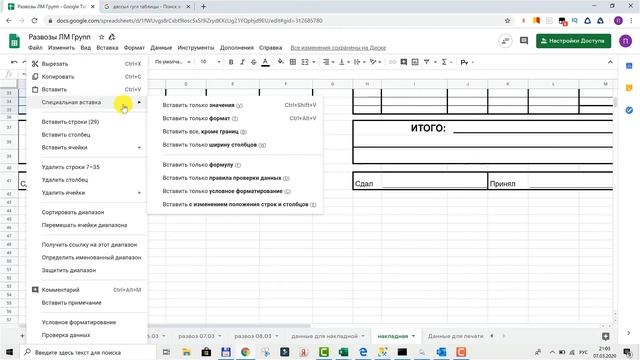Open Chrome from the taskbar
Viewport: 640px width, 360px height.
[x=245, y=352]
